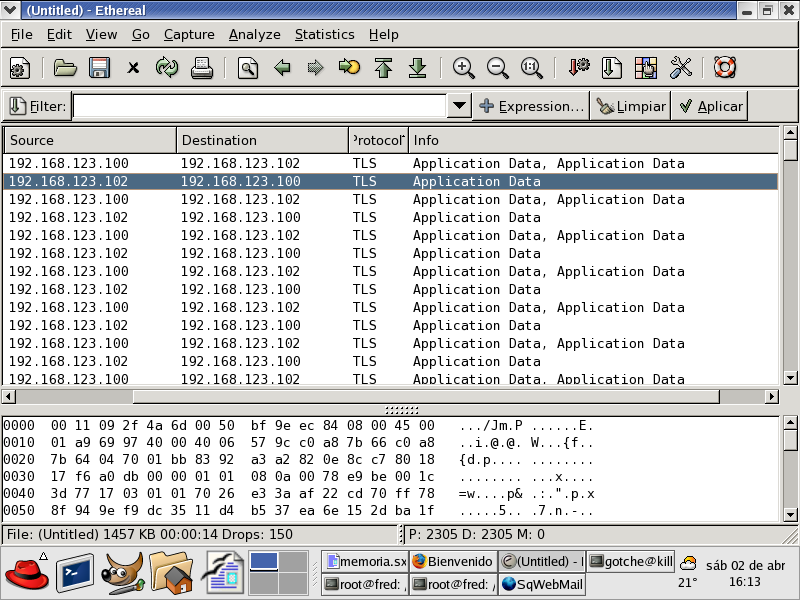Open the window menu at the title bar's left
The width and height of the screenshot is (800, 600).
point(10,10)
